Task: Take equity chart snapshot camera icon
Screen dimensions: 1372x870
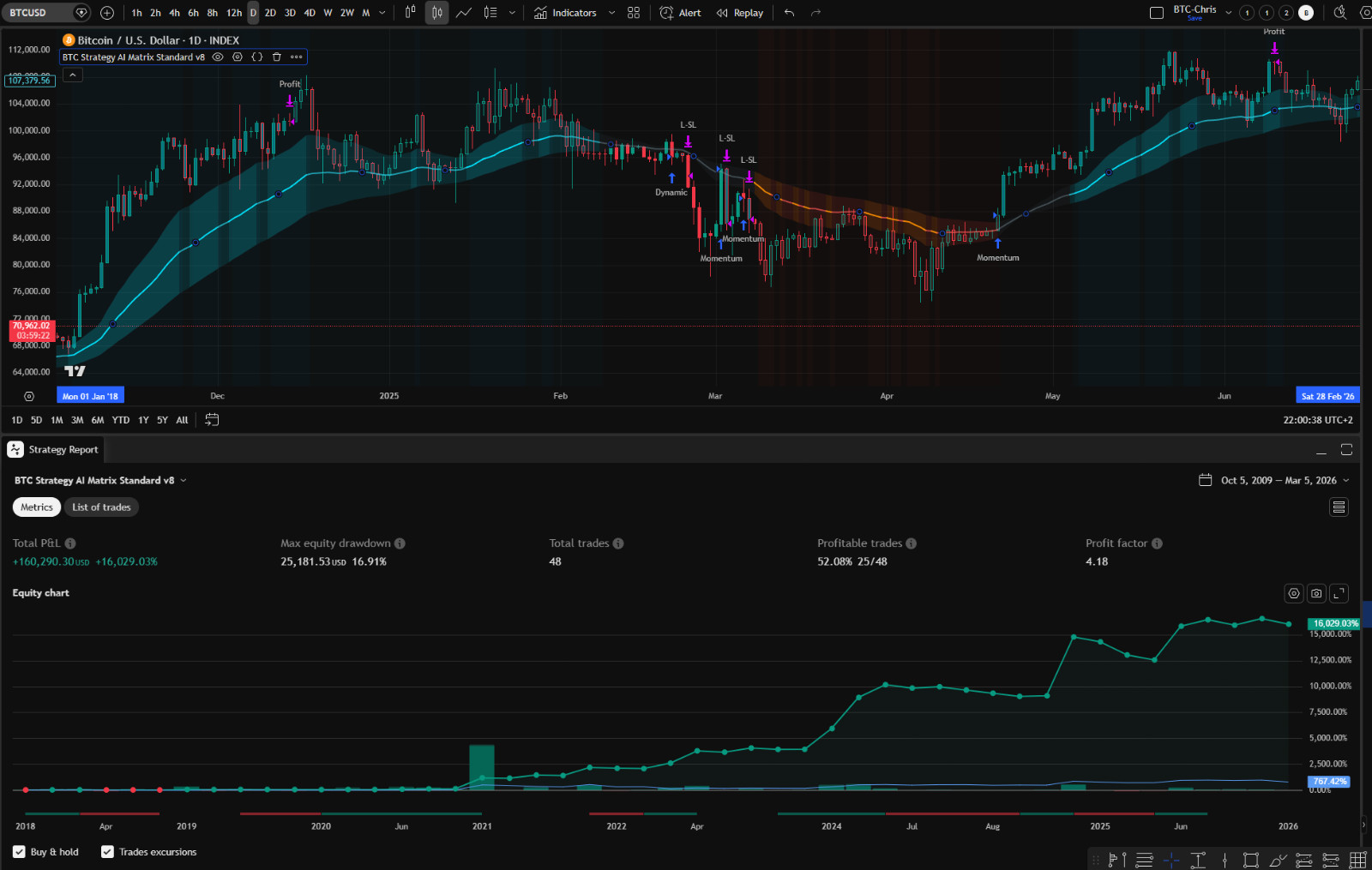Action: [x=1317, y=593]
